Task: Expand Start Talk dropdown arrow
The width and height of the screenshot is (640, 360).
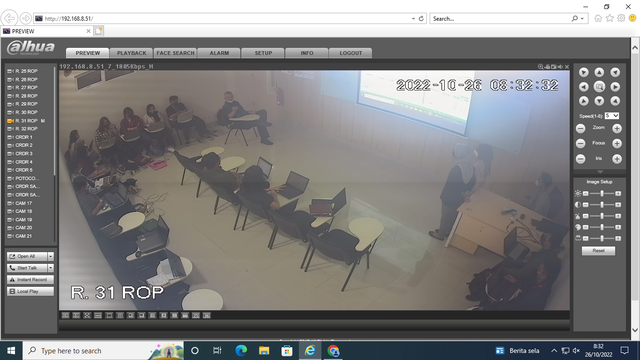Action: [x=51, y=268]
